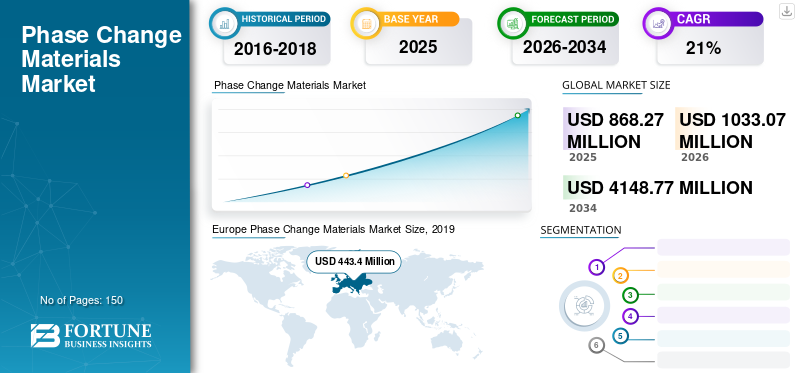This screenshot has width=800, height=373.
Task: Click highlighted Europe region on world map
Action: click(x=351, y=283)
